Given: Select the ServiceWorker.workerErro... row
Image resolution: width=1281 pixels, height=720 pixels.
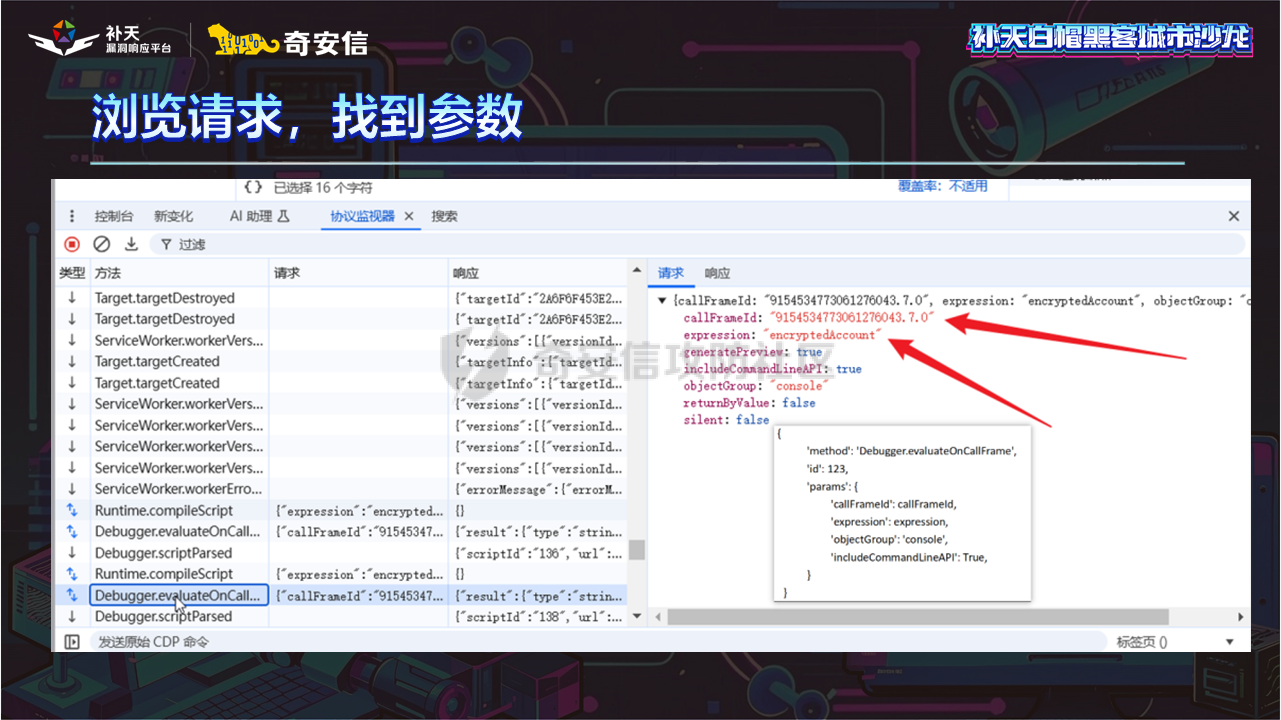Looking at the screenshot, I should click(341, 489).
